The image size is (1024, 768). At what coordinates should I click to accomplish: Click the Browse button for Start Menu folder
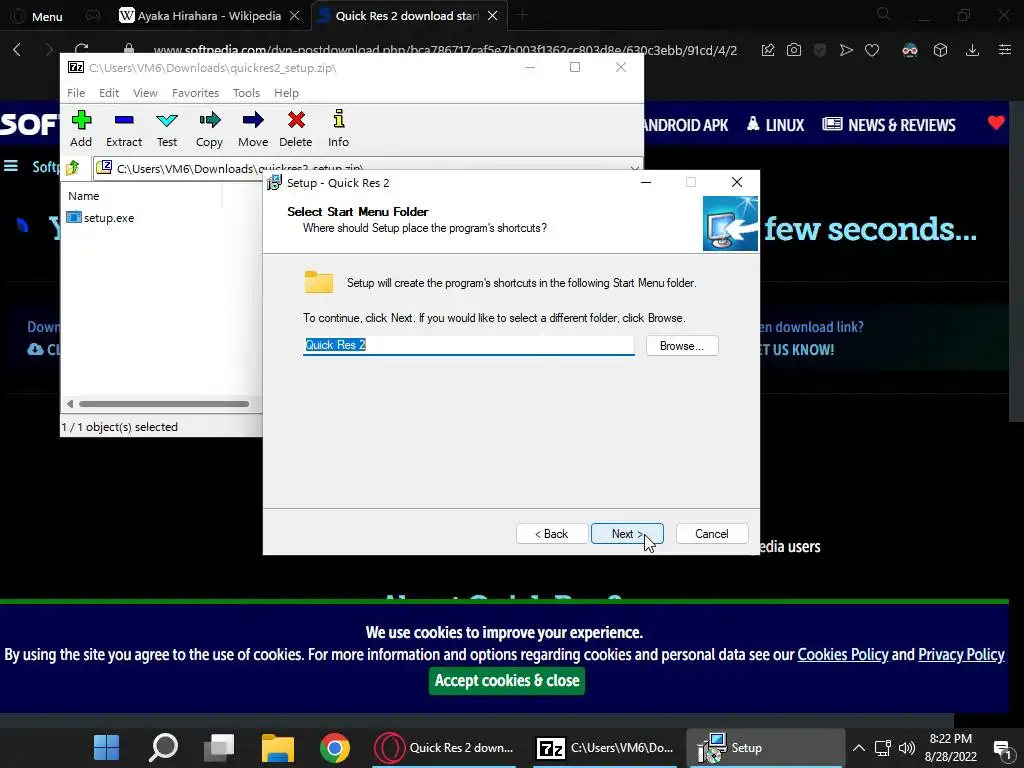682,345
